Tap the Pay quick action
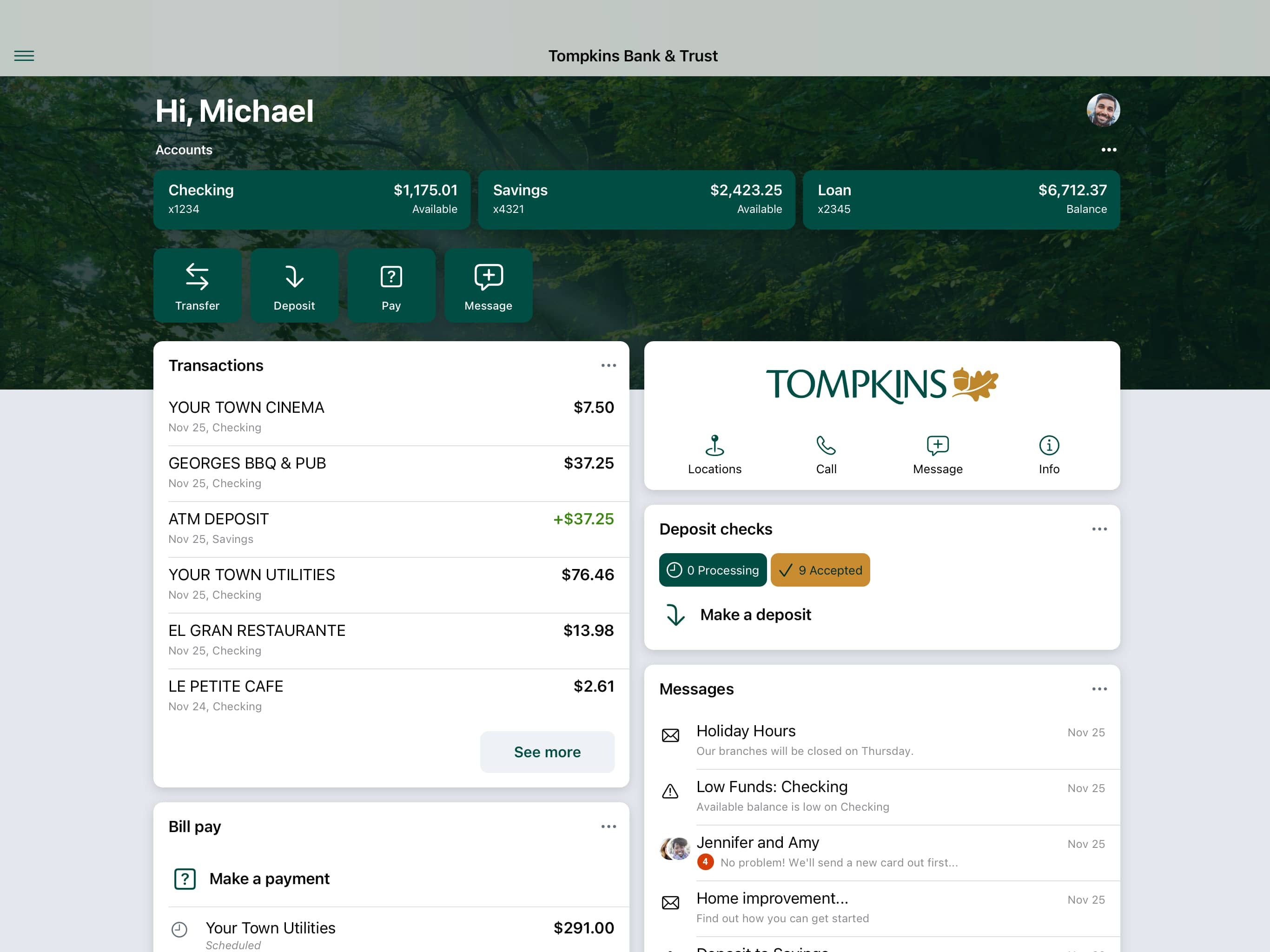Viewport: 1270px width, 952px height. (391, 285)
